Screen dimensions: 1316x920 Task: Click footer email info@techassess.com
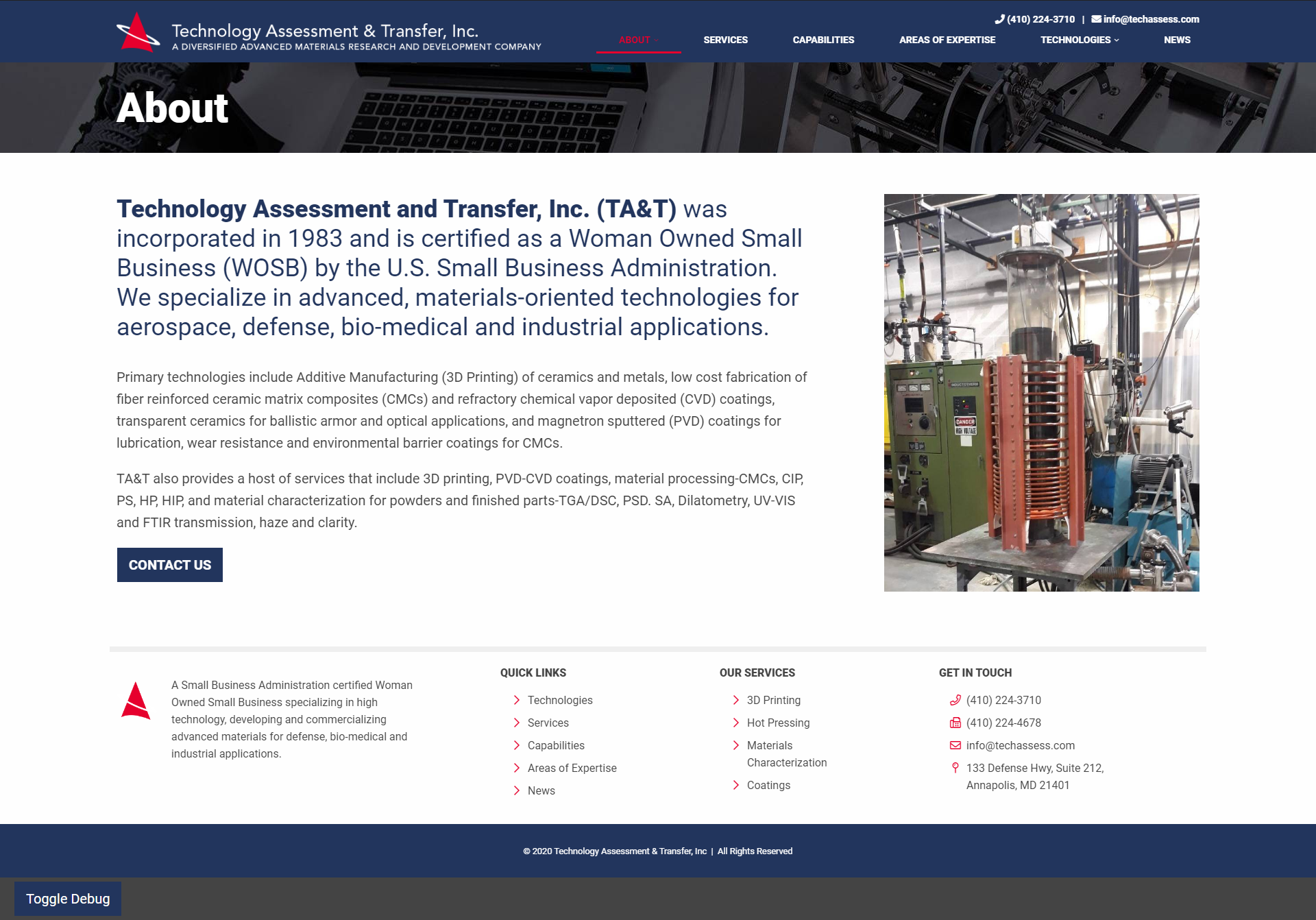pyautogui.click(x=1021, y=745)
